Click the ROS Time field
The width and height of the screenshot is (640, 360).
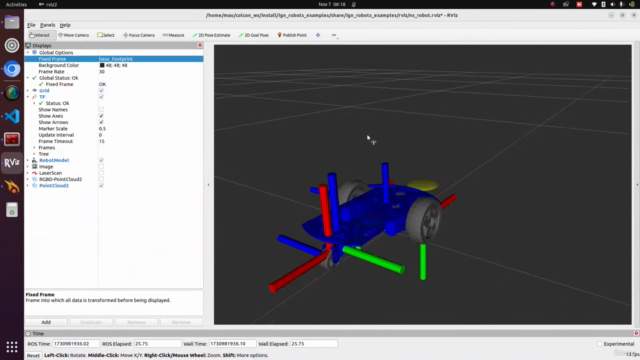pyautogui.click(x=76, y=344)
